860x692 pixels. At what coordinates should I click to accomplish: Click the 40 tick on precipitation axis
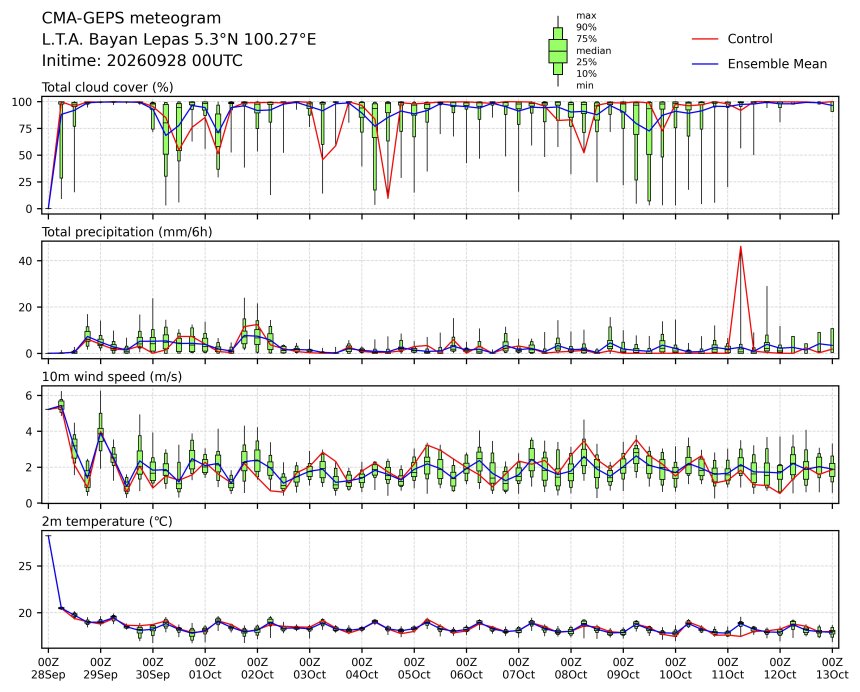(x=27, y=261)
